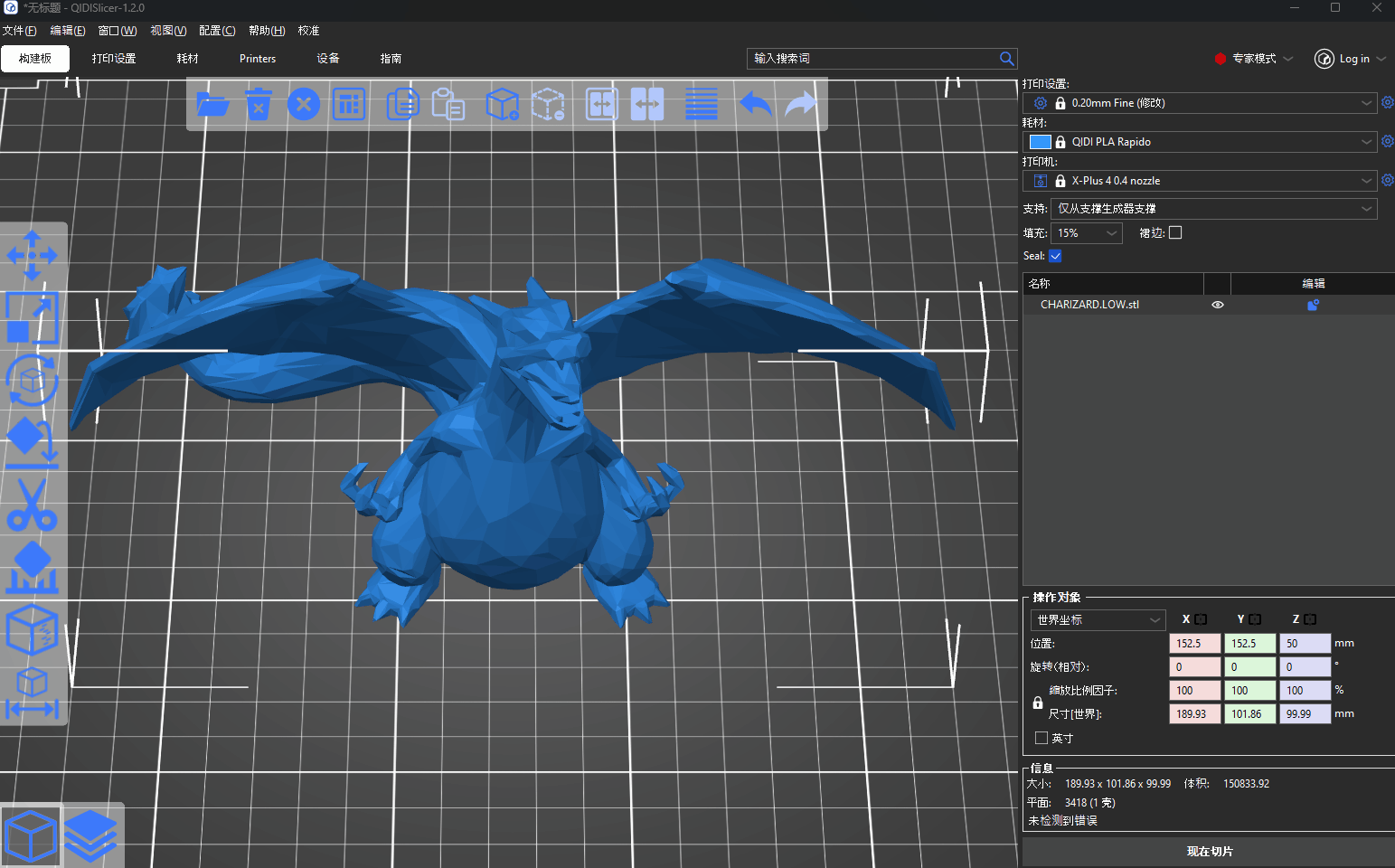This screenshot has height=868, width=1395.
Task: Undo the last action
Action: tap(756, 105)
